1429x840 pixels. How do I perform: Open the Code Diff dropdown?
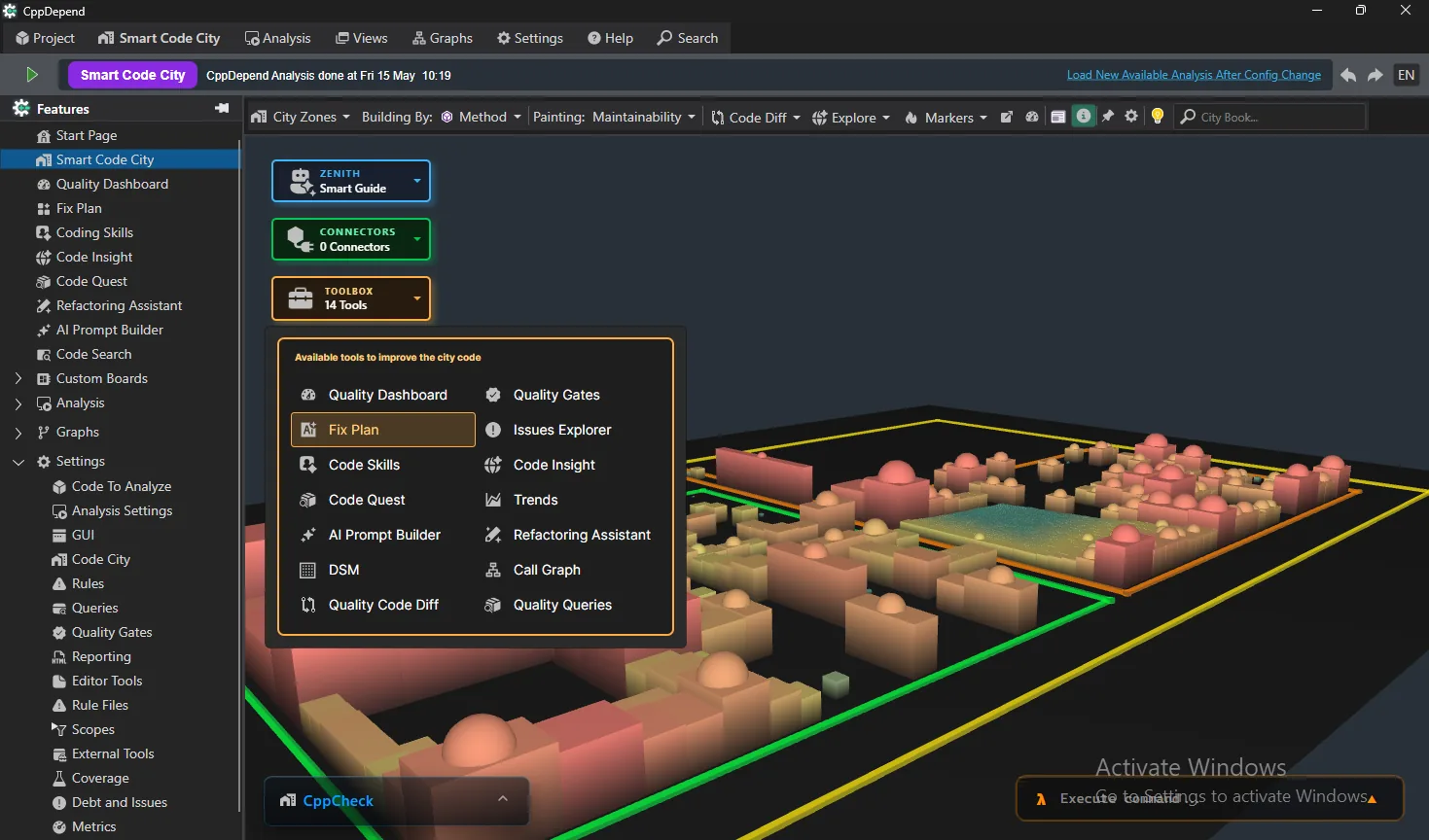pos(756,117)
